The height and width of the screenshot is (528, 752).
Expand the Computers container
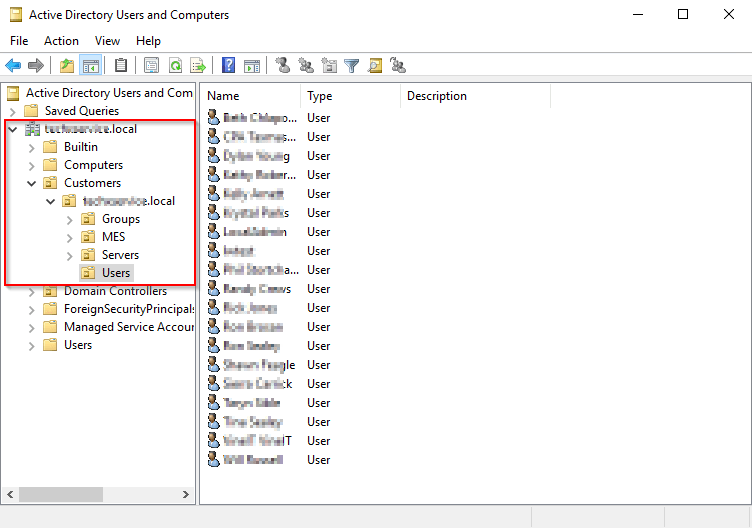pos(32,165)
